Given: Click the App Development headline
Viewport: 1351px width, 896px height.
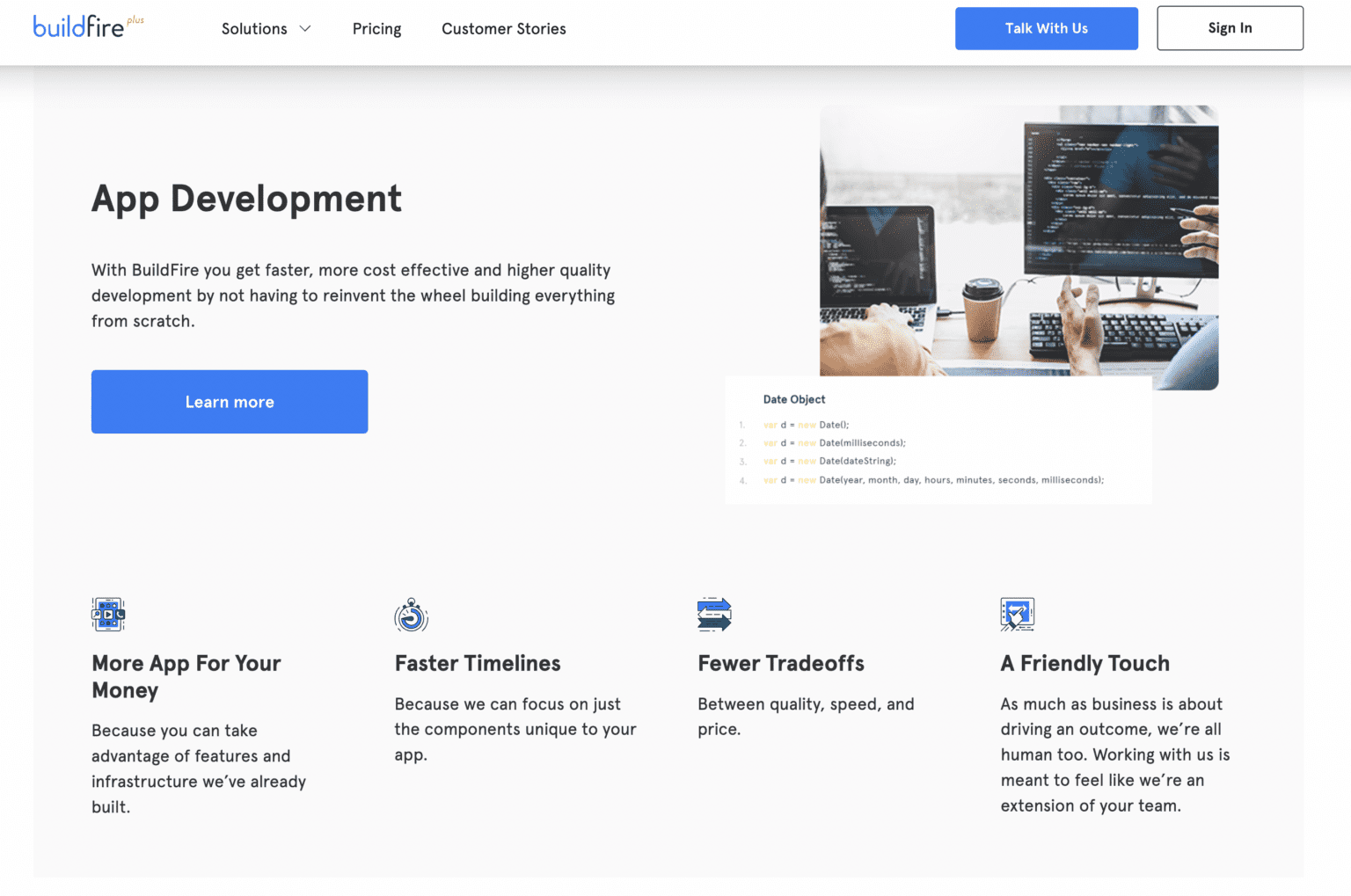Looking at the screenshot, I should pyautogui.click(x=246, y=199).
